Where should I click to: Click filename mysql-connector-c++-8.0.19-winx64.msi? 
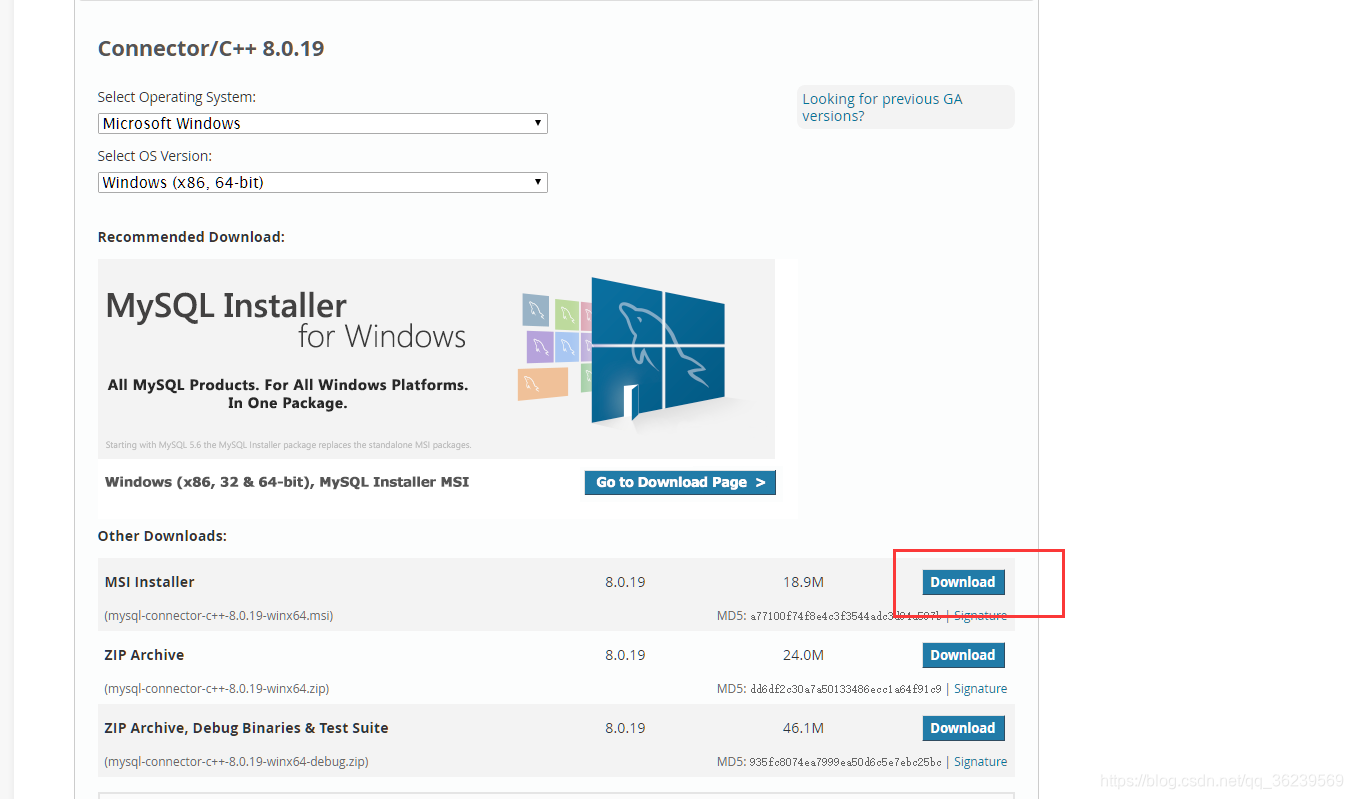click(x=219, y=616)
